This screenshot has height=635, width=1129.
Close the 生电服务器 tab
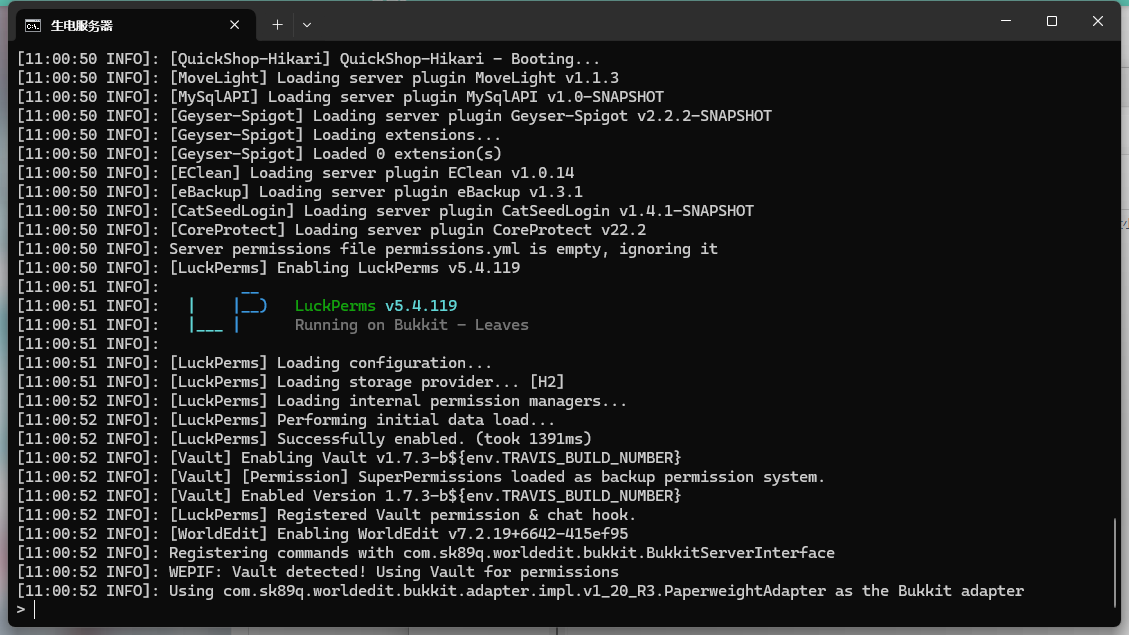(x=235, y=25)
